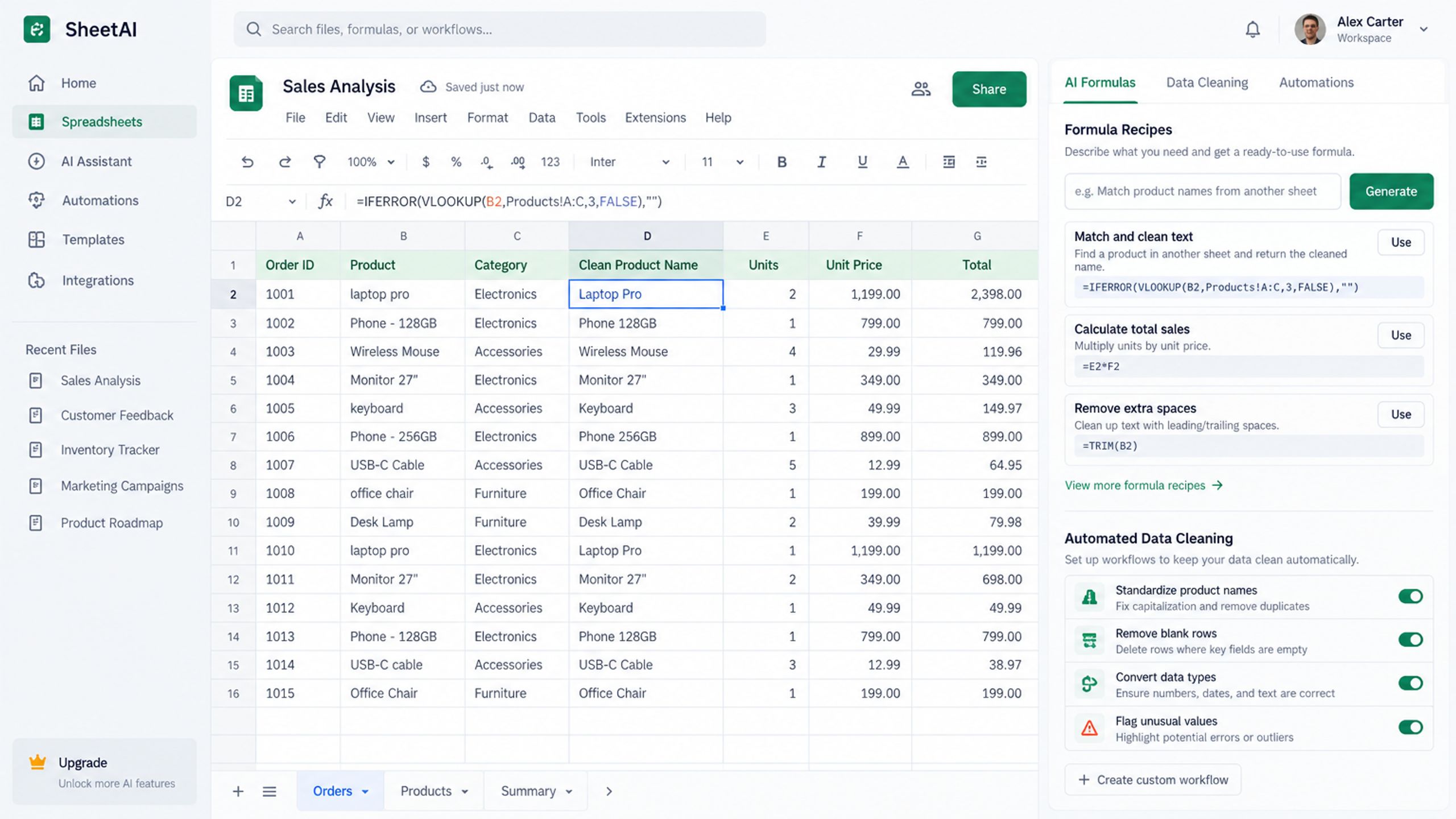Open the Format menu
This screenshot has height=819, width=1456.
click(487, 118)
